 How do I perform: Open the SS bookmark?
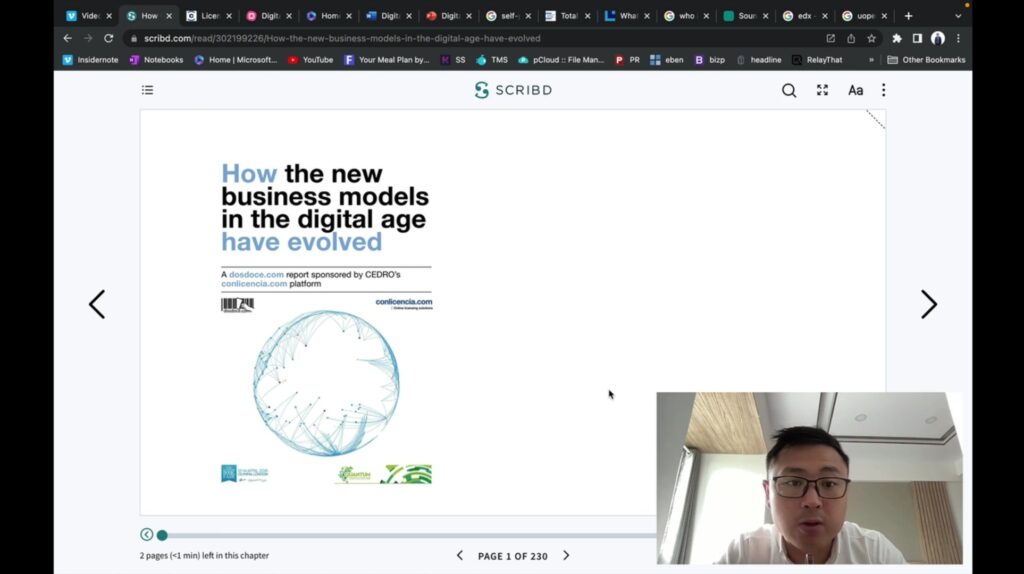pos(453,60)
